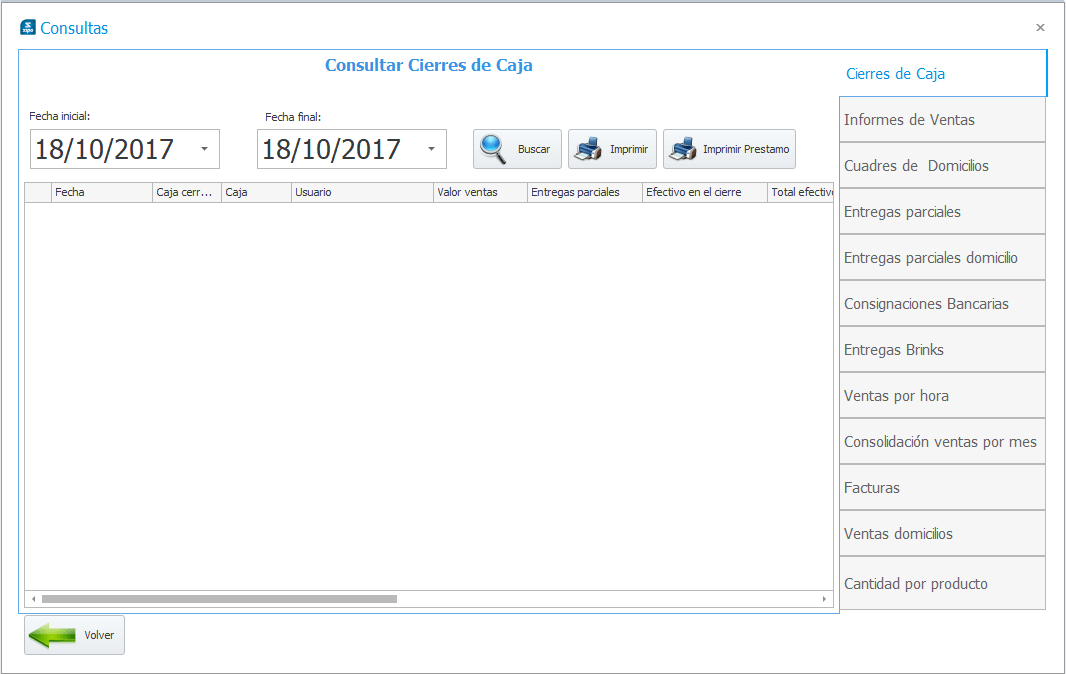This screenshot has width=1066, height=674.
Task: Open the Informes de Ventas tab
Action: point(942,120)
